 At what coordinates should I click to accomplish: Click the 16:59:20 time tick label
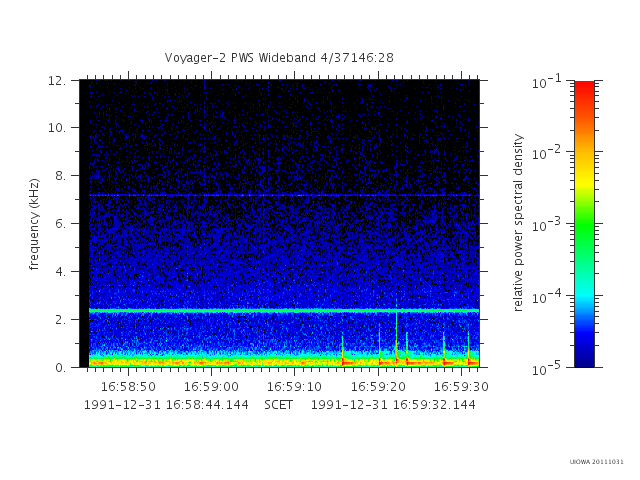[378, 387]
